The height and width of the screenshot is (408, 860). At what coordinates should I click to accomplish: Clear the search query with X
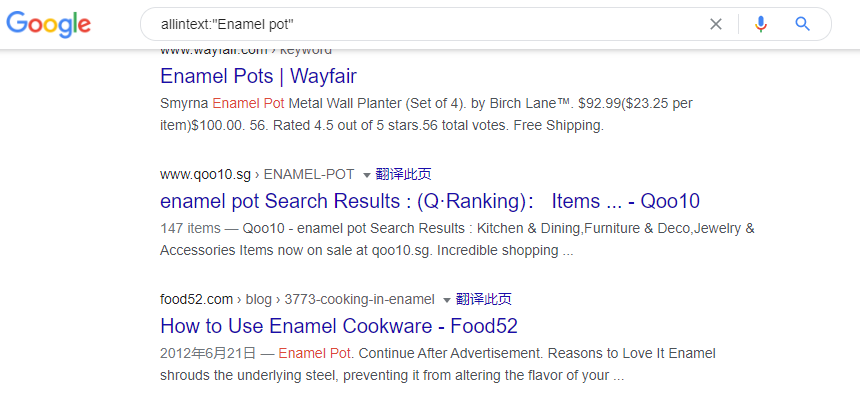[x=716, y=24]
